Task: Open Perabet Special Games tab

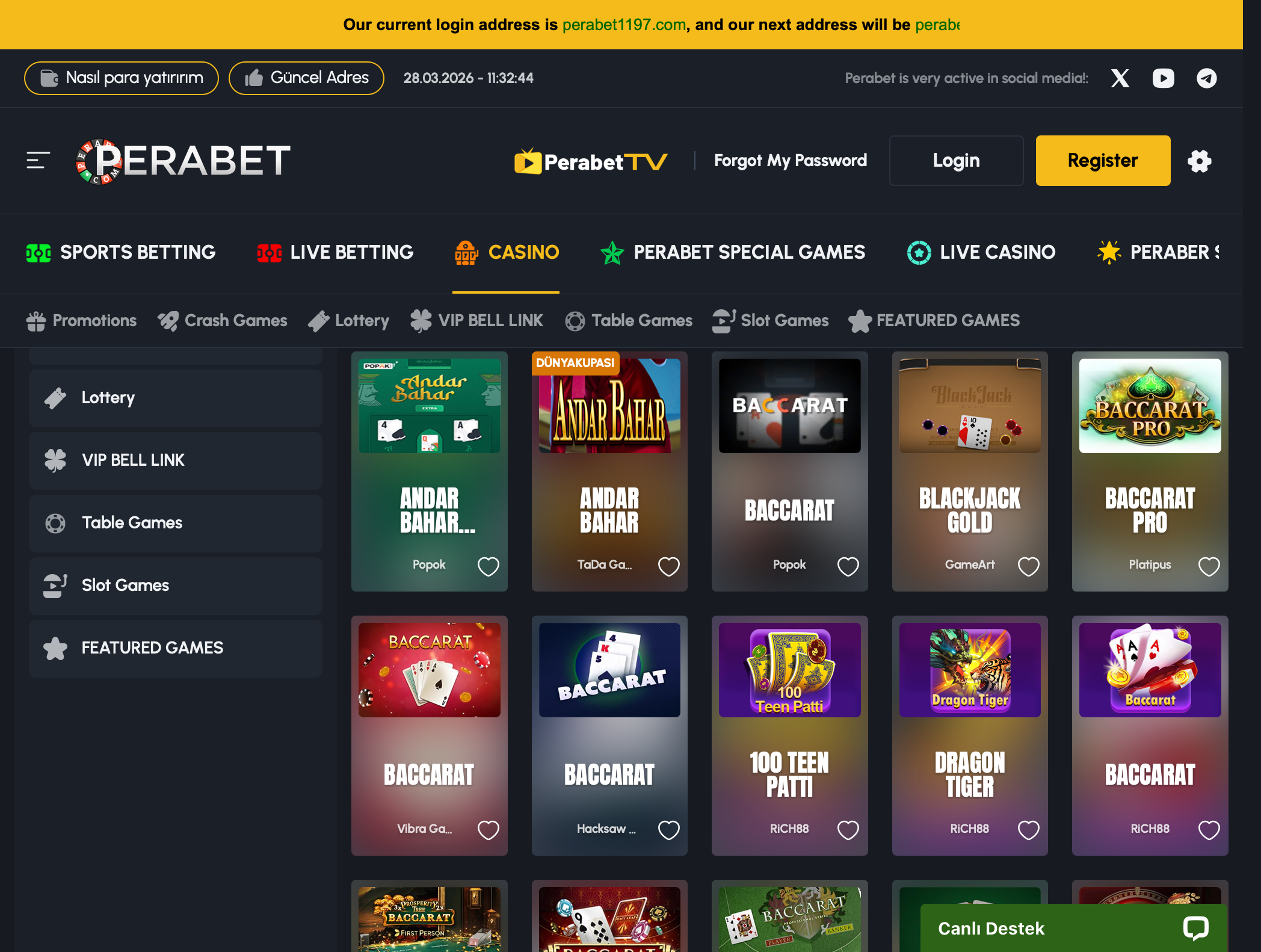Action: point(733,253)
